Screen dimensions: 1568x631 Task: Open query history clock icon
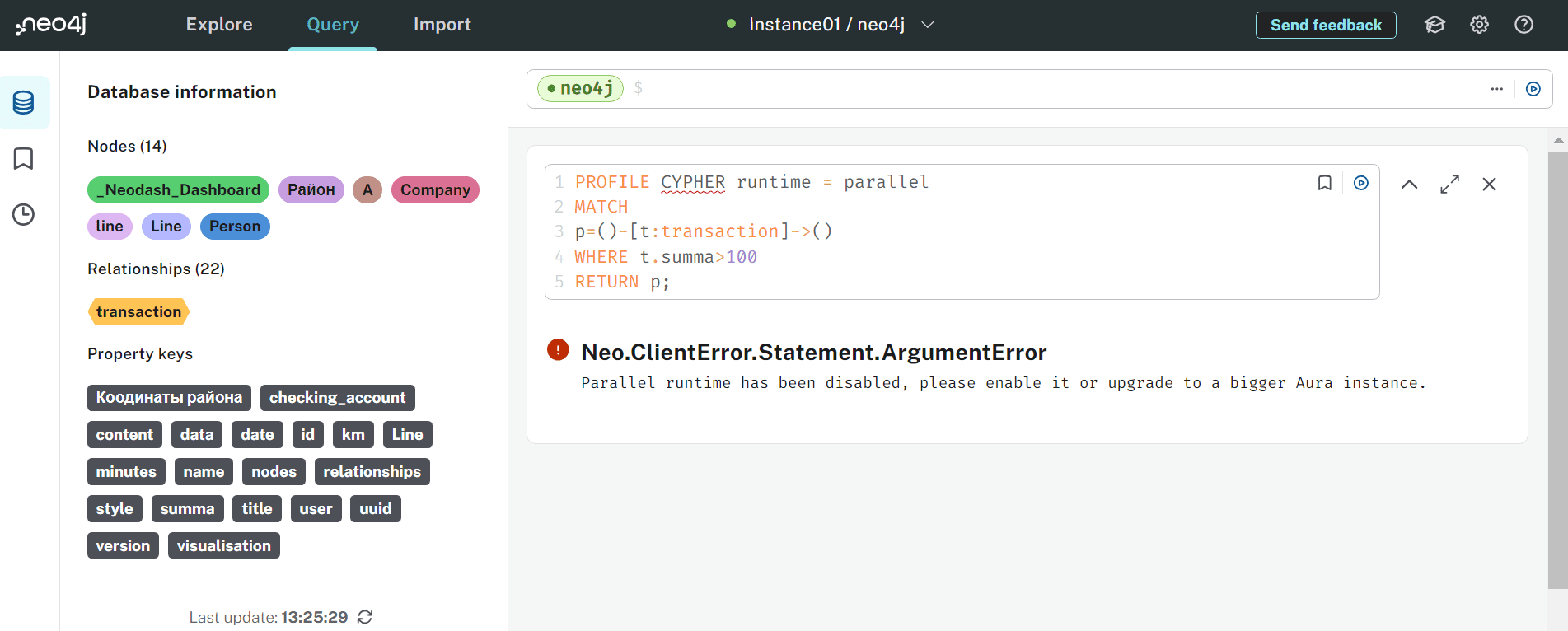pos(24,215)
